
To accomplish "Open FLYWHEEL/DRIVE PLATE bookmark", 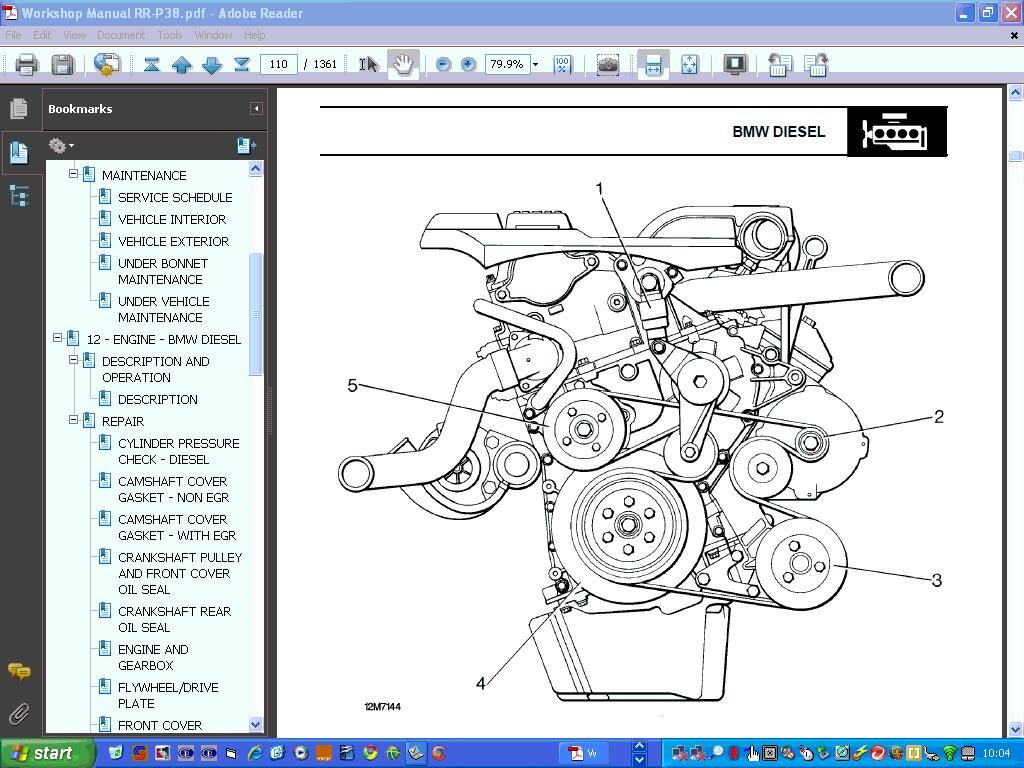I will (168, 695).
